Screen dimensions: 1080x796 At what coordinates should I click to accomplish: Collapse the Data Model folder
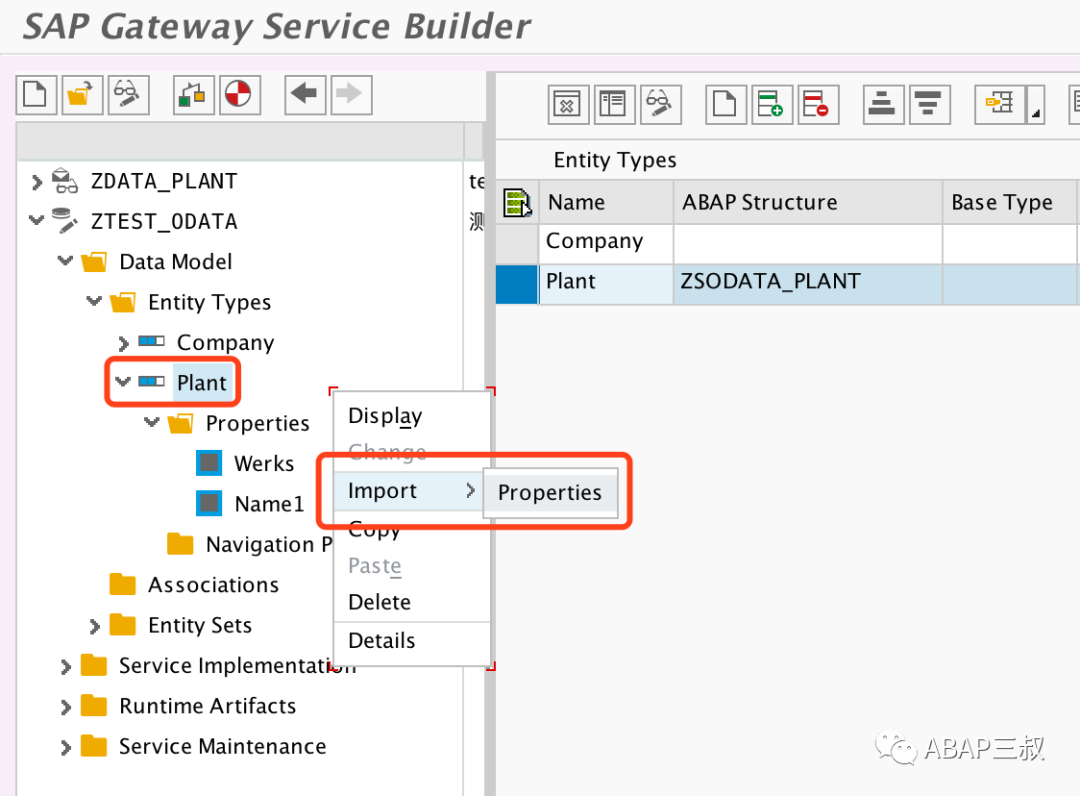pos(65,260)
